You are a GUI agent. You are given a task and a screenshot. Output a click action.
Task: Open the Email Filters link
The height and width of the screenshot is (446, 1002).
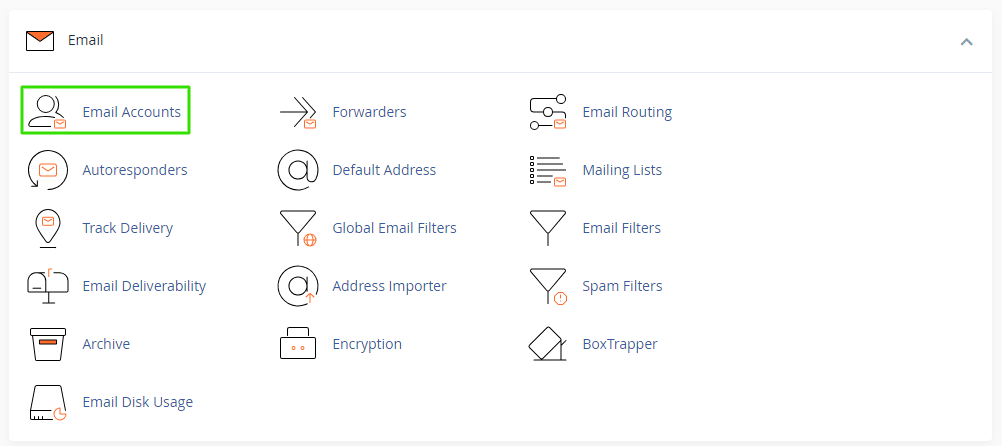tap(621, 228)
